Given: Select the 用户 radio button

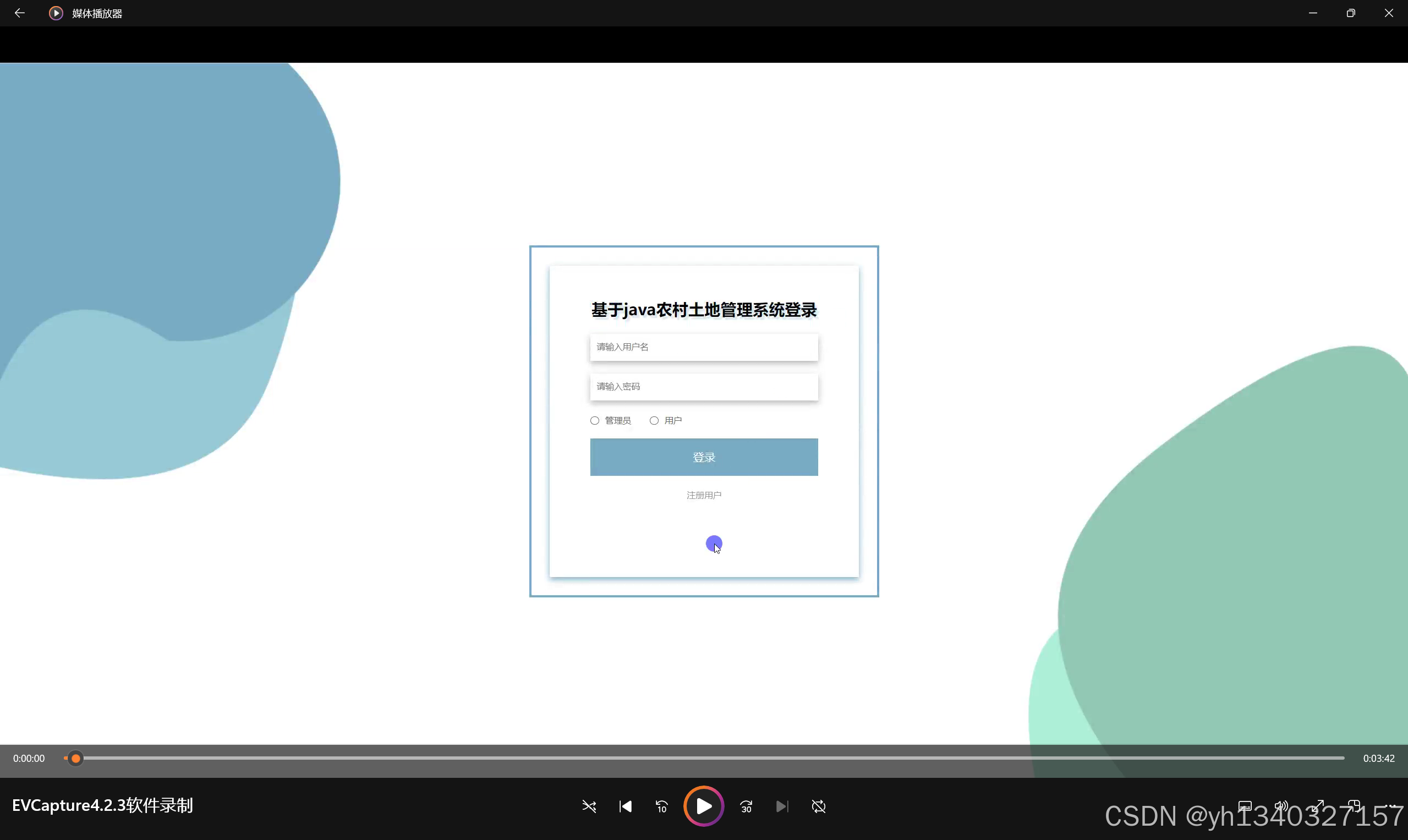Looking at the screenshot, I should [654, 421].
